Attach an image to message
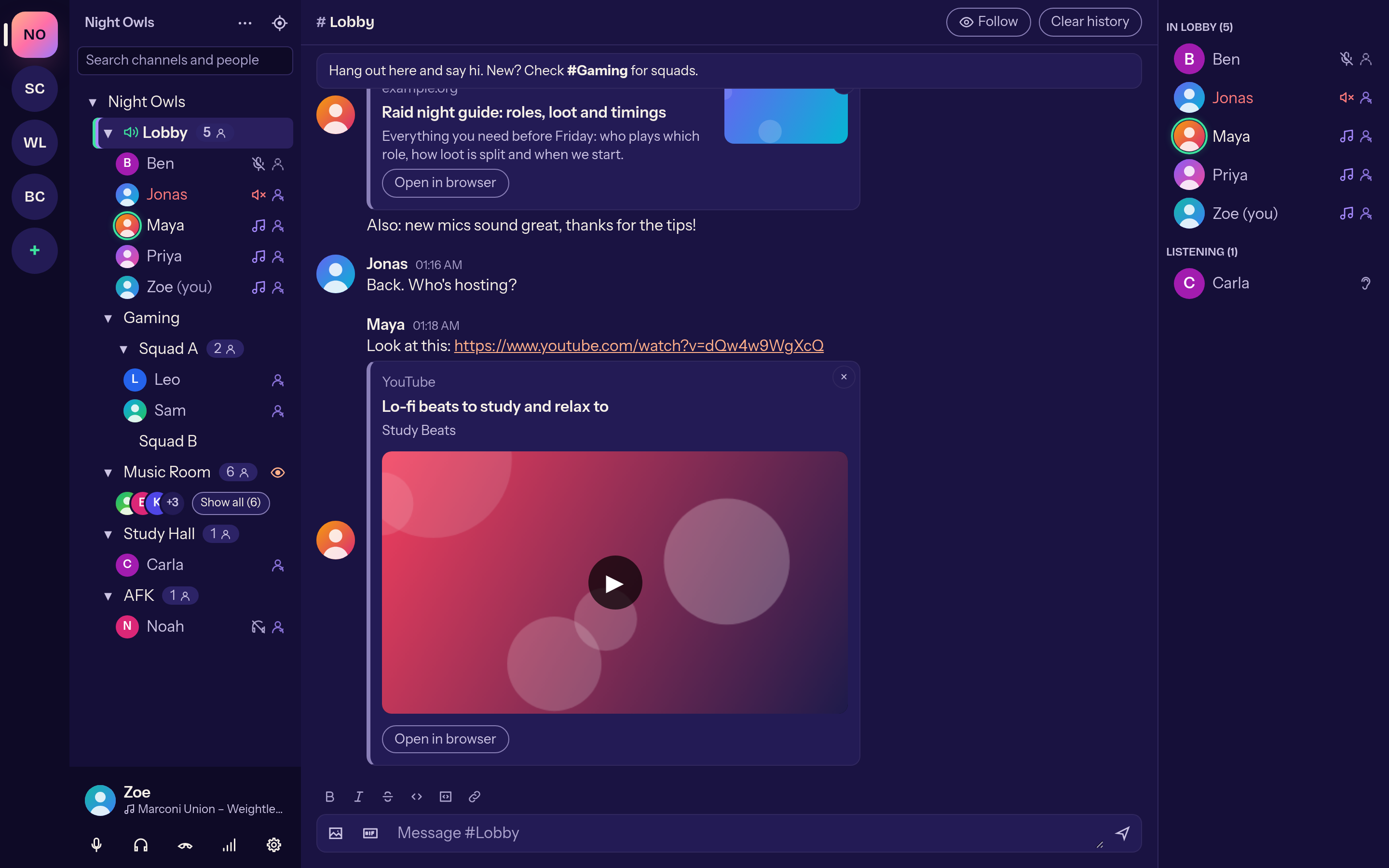Viewport: 1389px width, 868px height. 336,833
